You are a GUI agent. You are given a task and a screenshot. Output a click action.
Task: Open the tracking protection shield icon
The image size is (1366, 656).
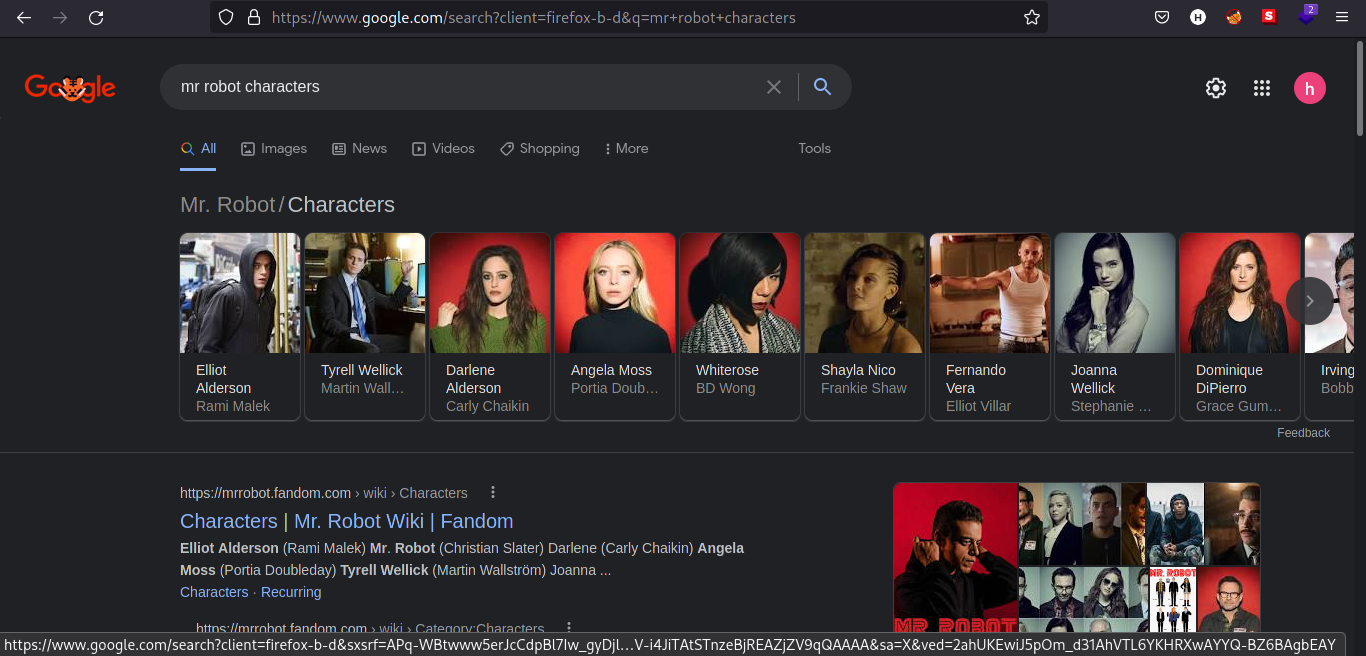pos(226,18)
